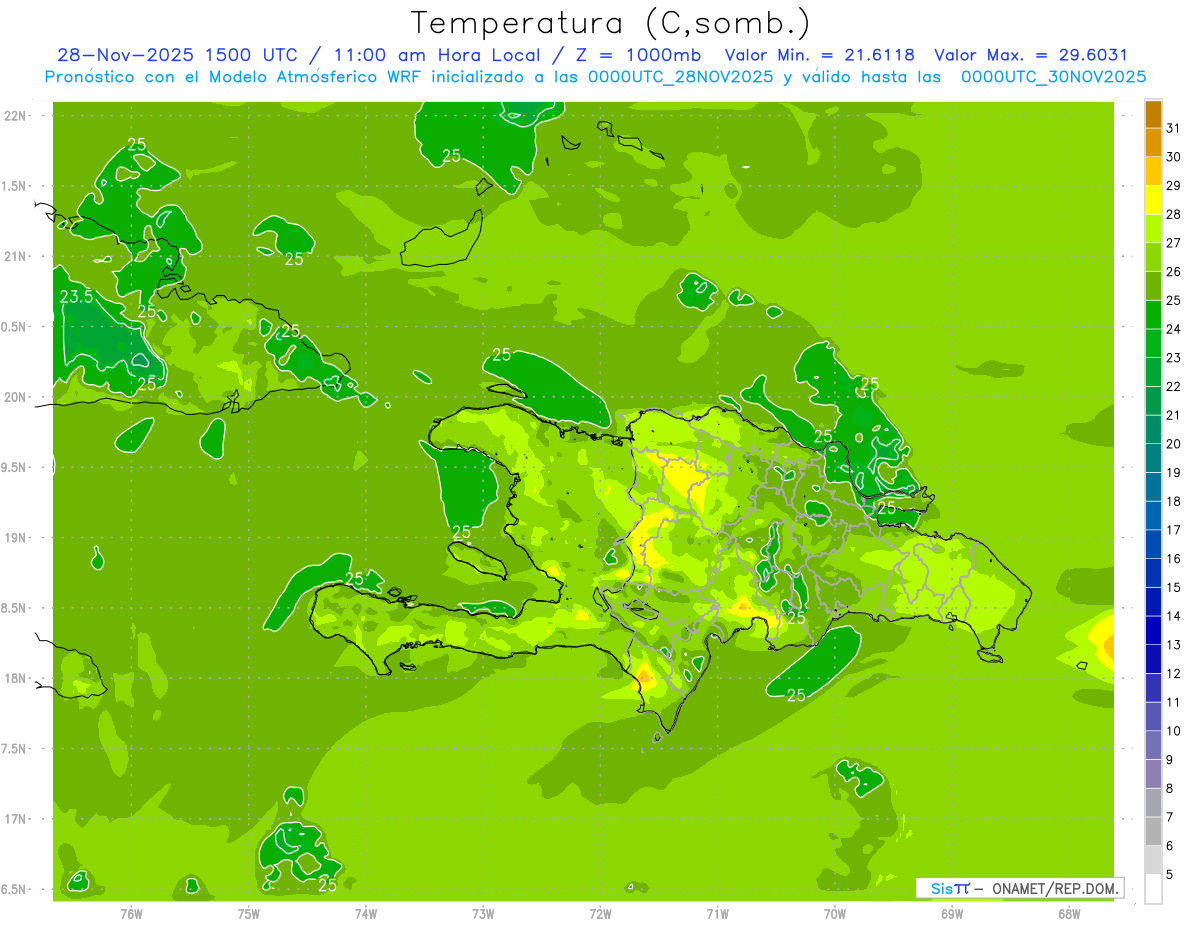This screenshot has width=1200, height=927.
Task: Click the "76W" longitude axis label
Action: pyautogui.click(x=131, y=913)
